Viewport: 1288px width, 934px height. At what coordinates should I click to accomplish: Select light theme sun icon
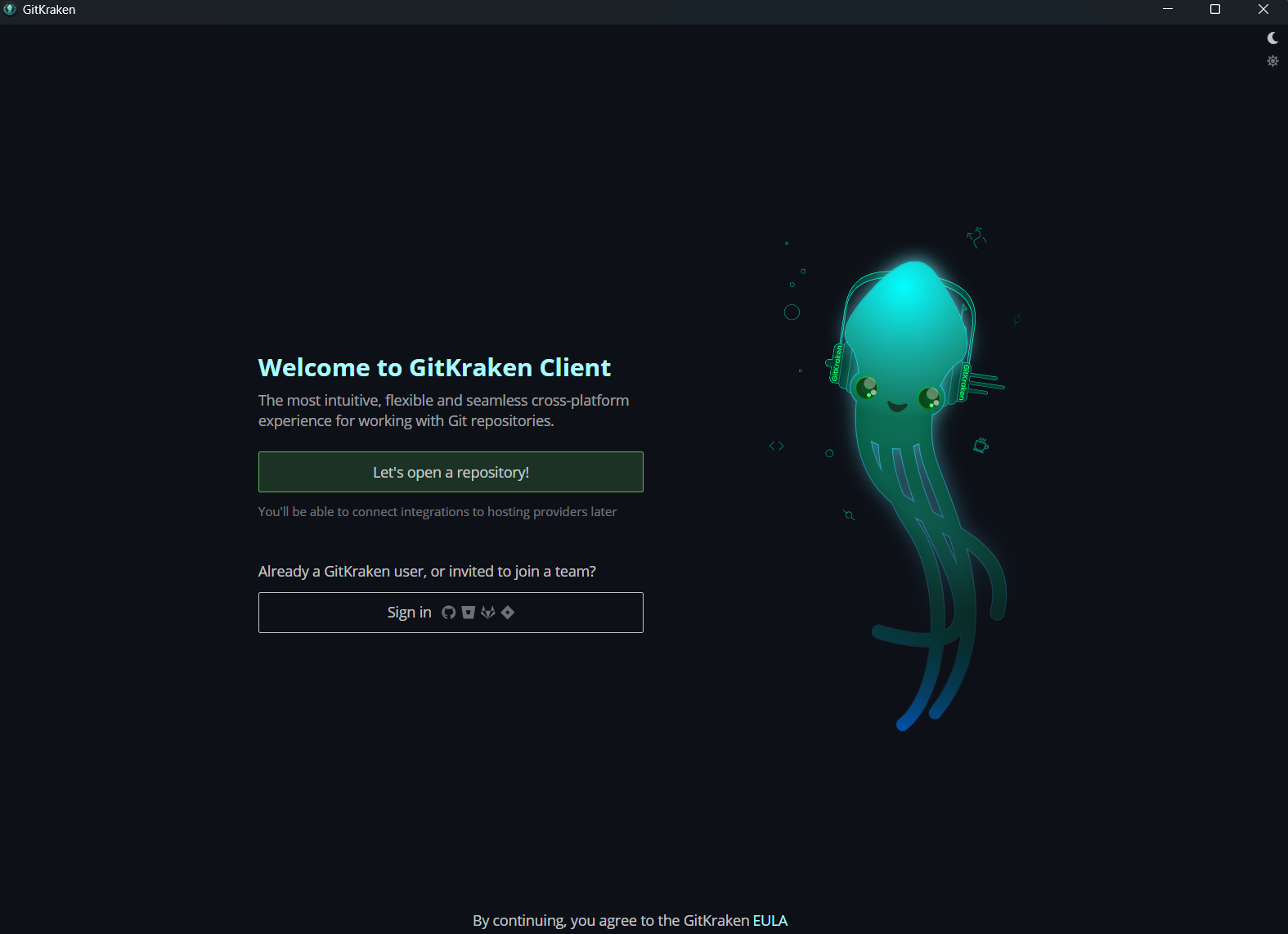point(1272,61)
